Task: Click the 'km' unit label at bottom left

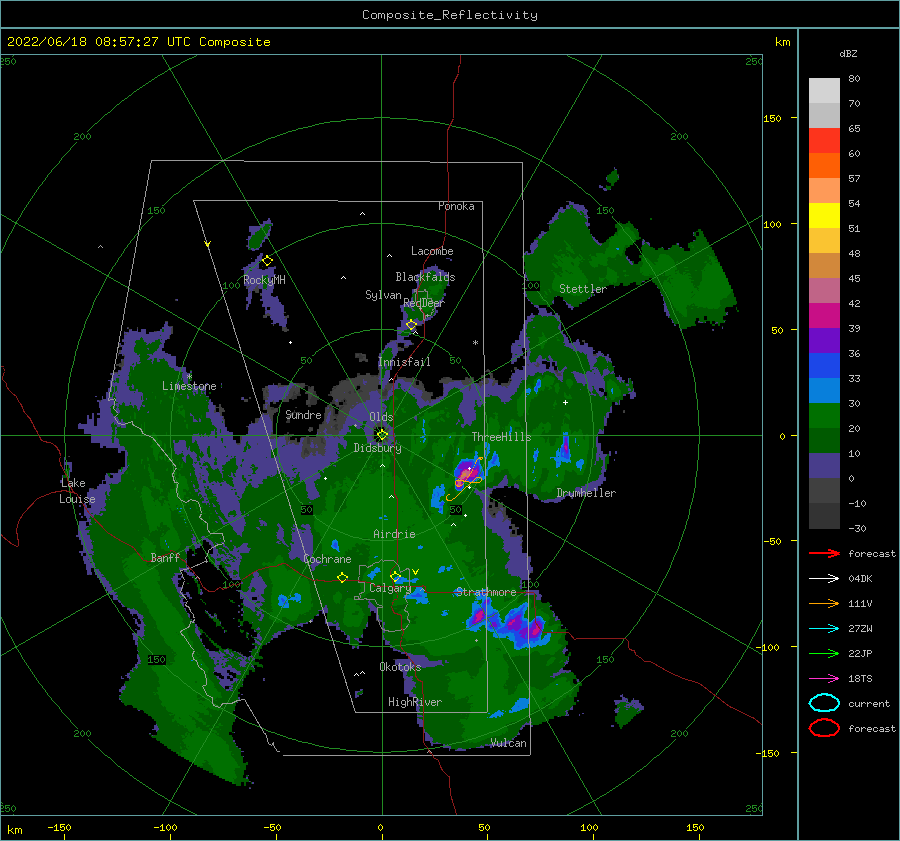Action: (x=14, y=830)
